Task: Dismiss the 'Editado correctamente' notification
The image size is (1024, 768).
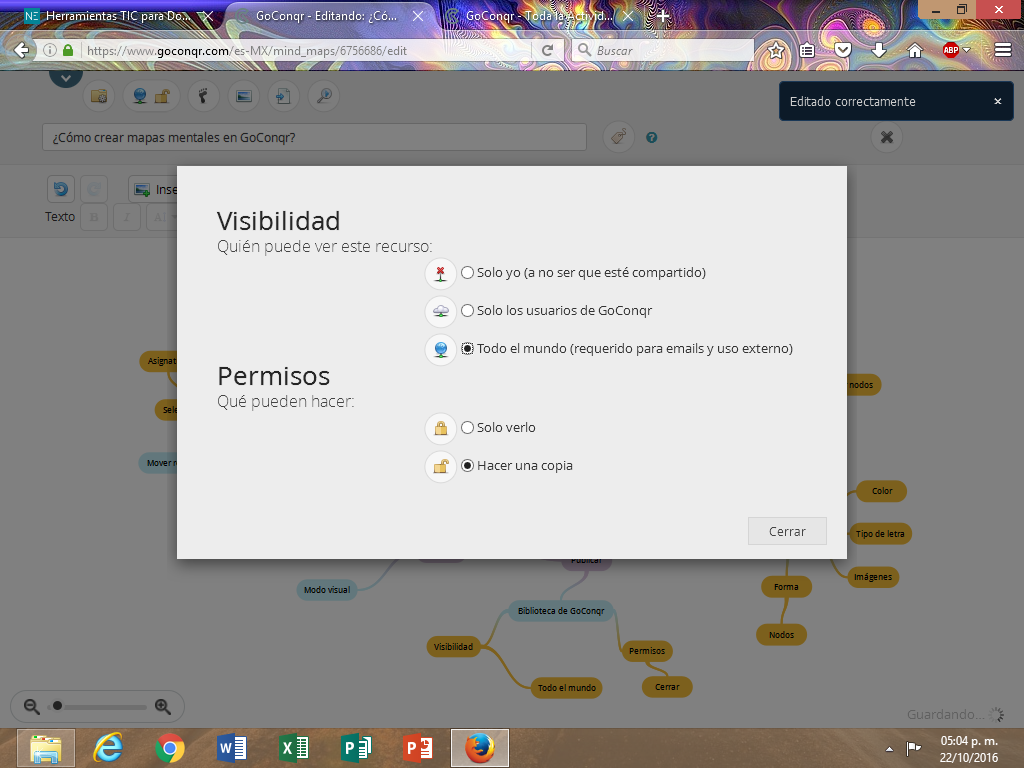Action: click(997, 101)
